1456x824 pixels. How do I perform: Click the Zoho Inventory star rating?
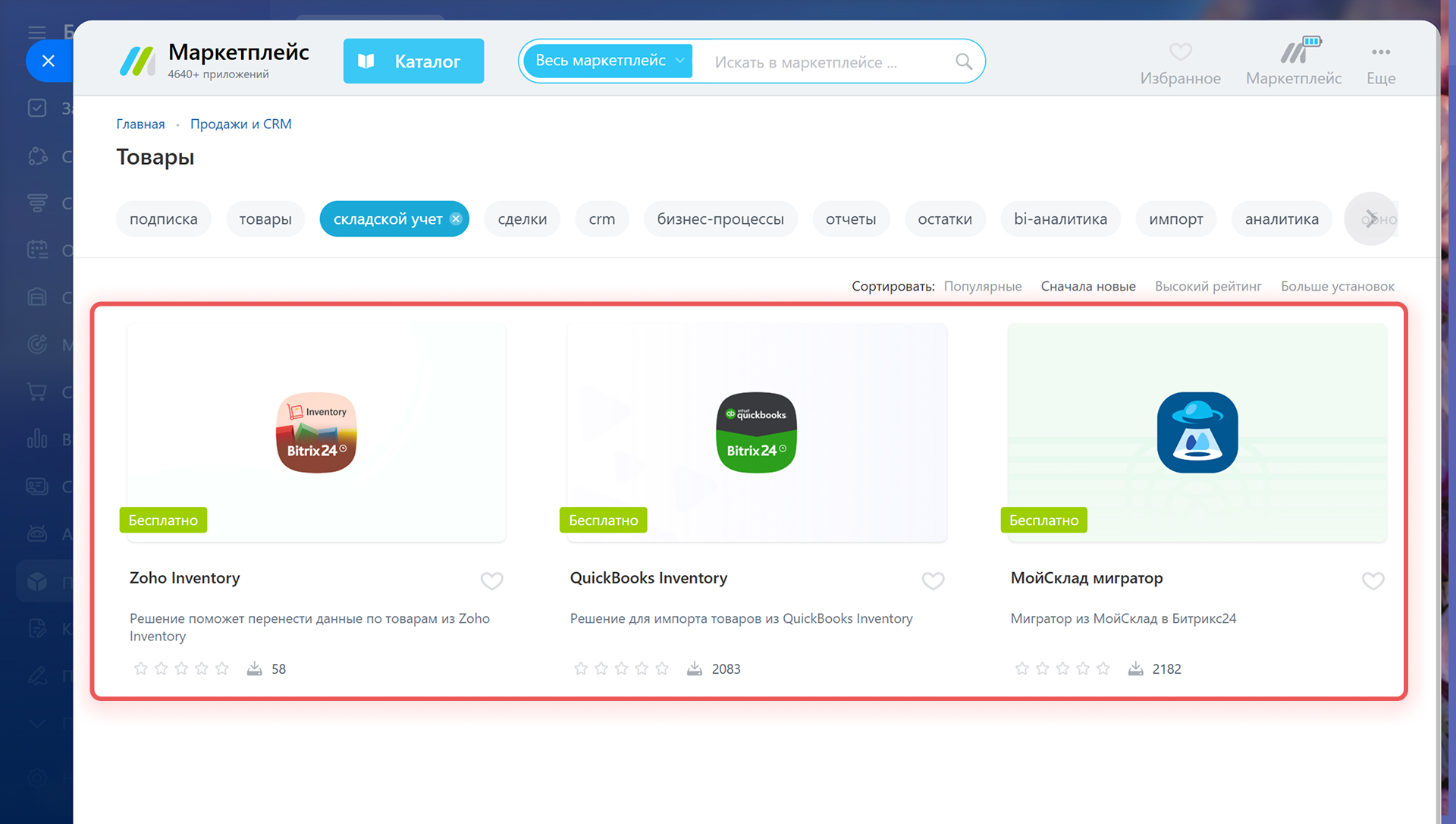(x=181, y=668)
